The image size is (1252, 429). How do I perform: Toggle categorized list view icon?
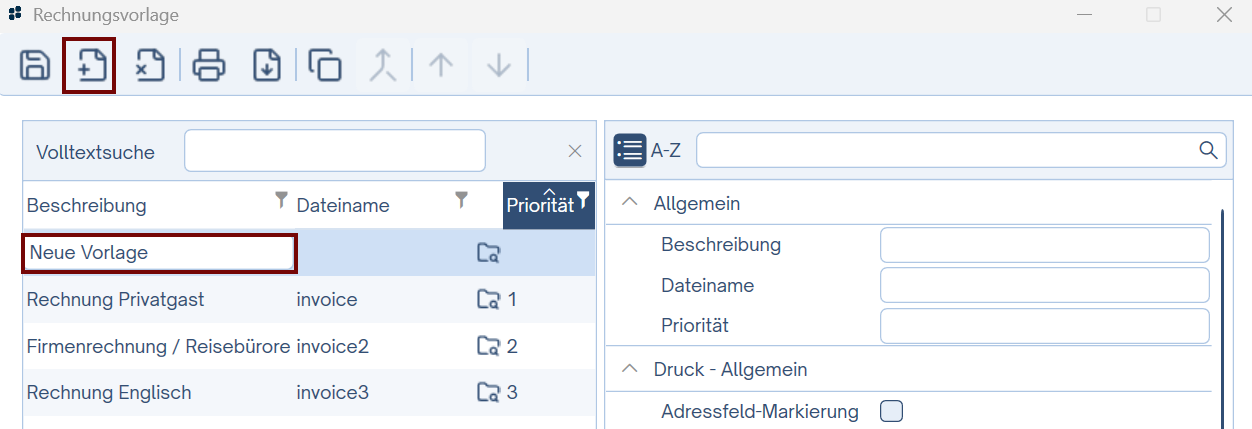point(630,150)
